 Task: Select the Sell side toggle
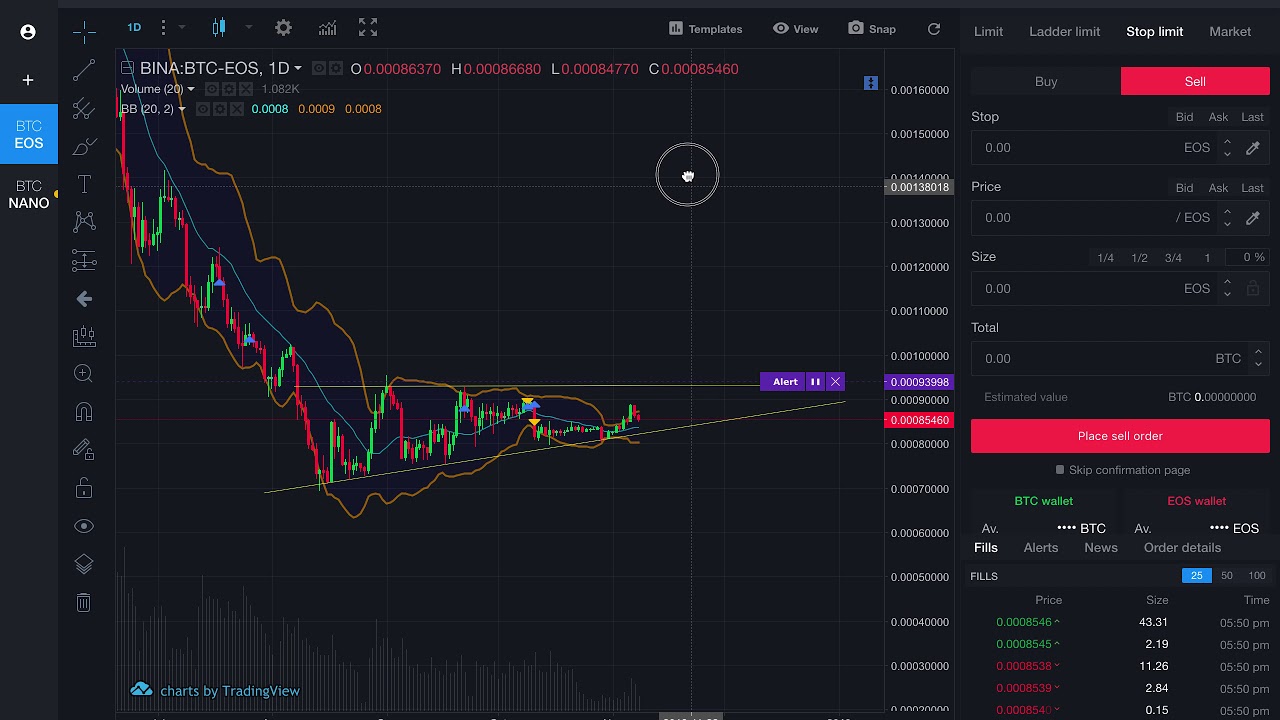(x=1195, y=81)
